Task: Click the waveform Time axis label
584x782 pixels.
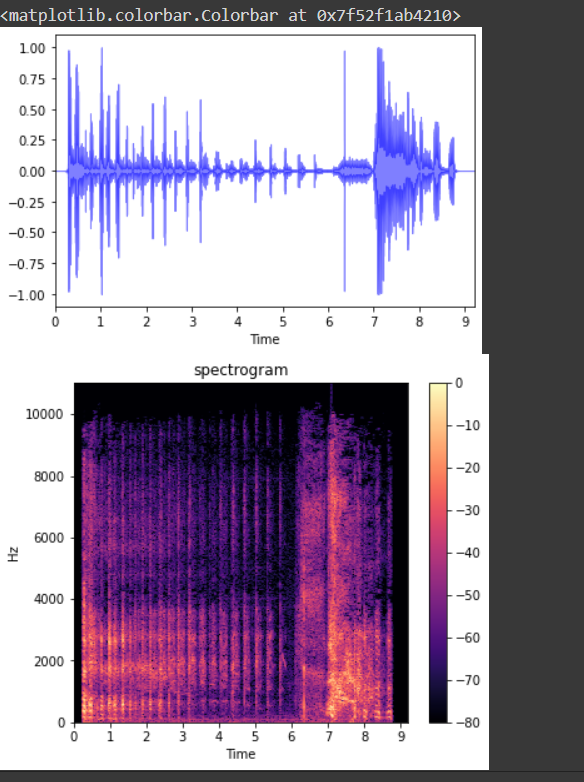Action: coord(265,339)
